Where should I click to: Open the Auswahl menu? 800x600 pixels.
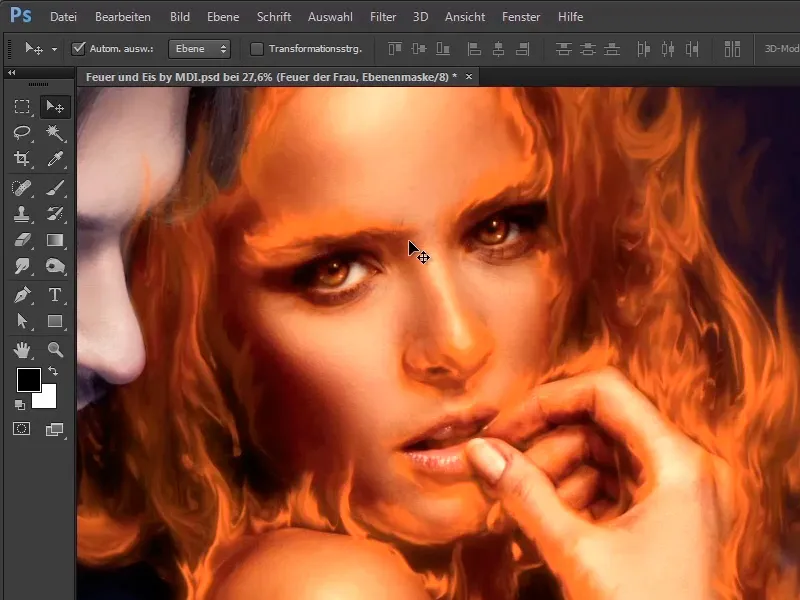click(x=330, y=17)
